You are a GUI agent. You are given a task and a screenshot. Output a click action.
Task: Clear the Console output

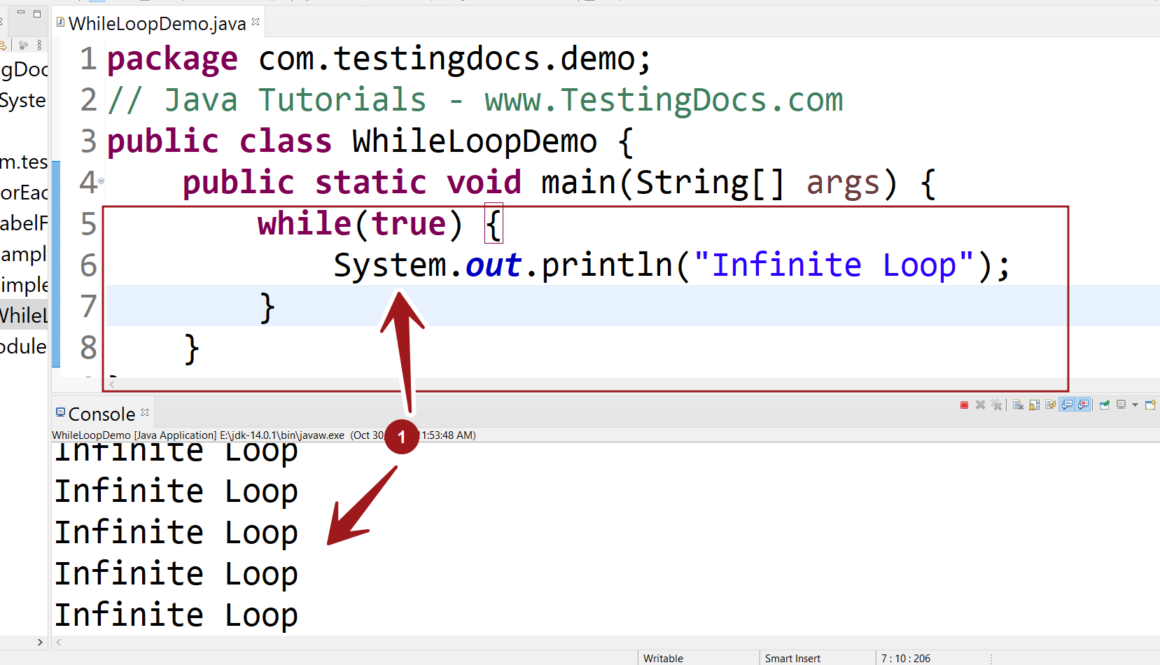point(1018,405)
